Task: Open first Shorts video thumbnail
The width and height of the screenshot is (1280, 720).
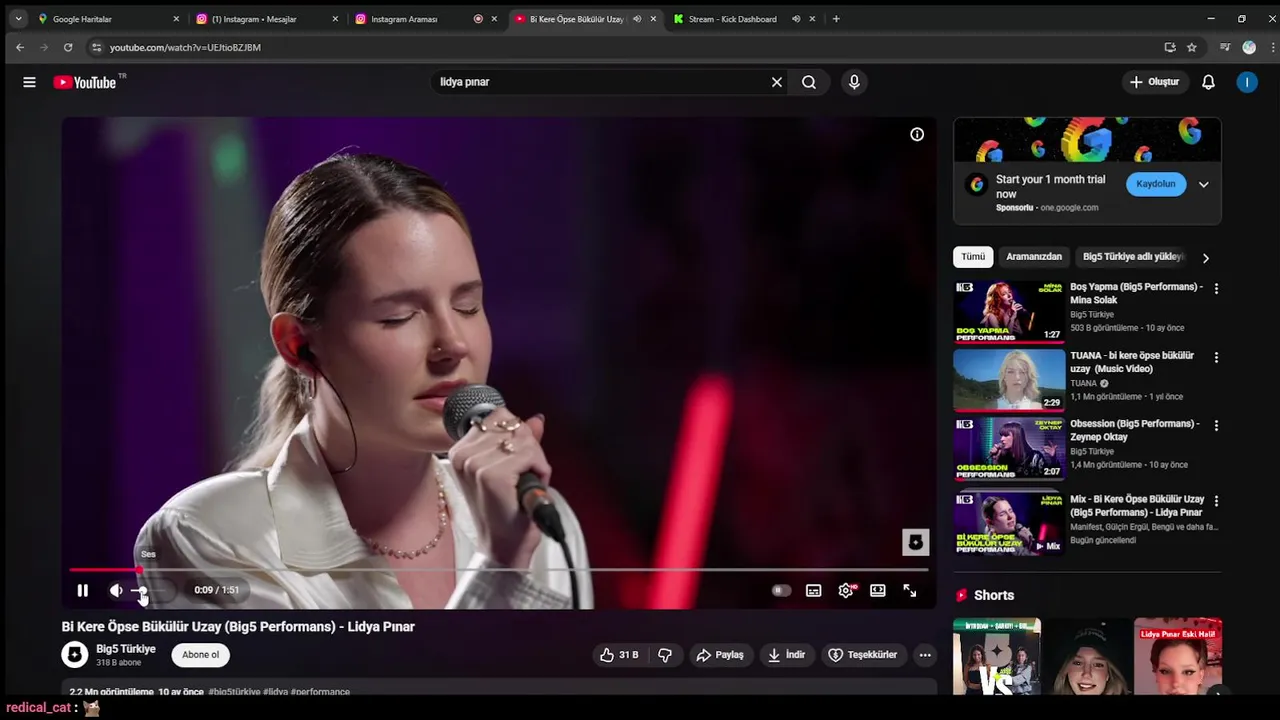Action: (x=996, y=656)
